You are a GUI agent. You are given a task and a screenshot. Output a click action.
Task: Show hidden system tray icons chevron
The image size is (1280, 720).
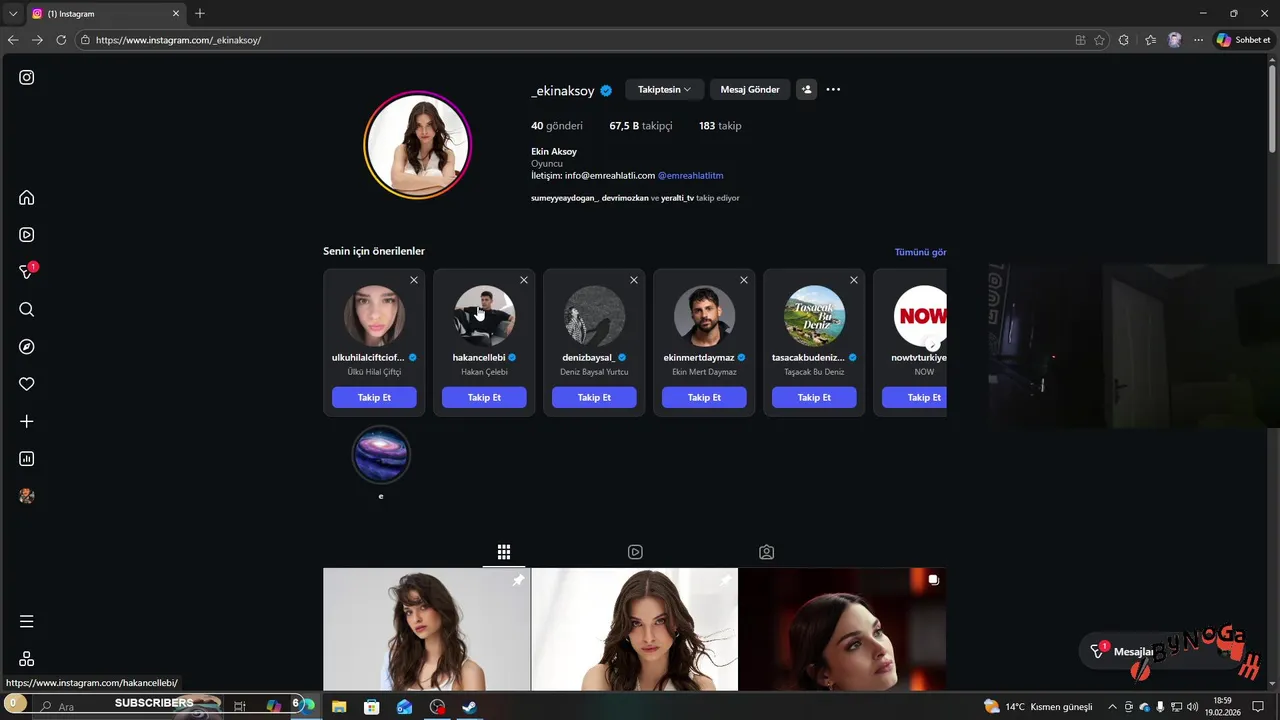pos(1112,706)
